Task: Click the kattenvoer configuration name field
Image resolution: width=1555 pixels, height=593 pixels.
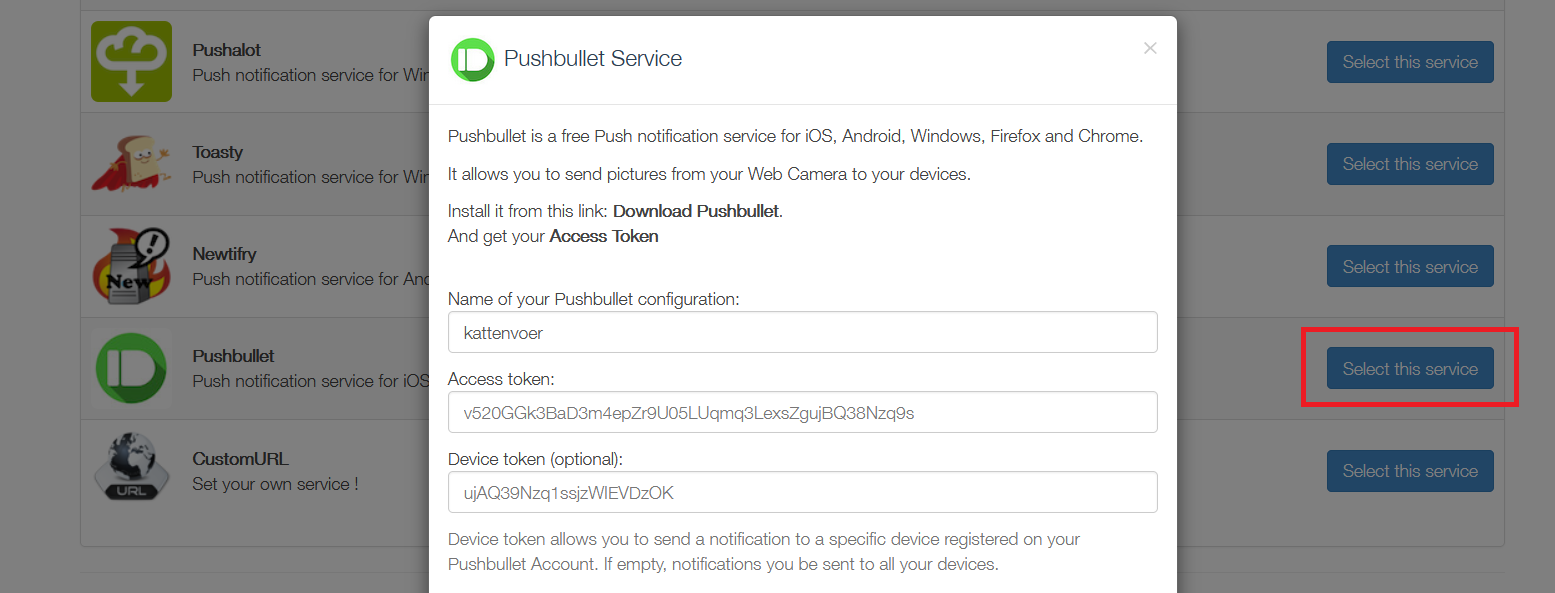Action: (x=802, y=332)
